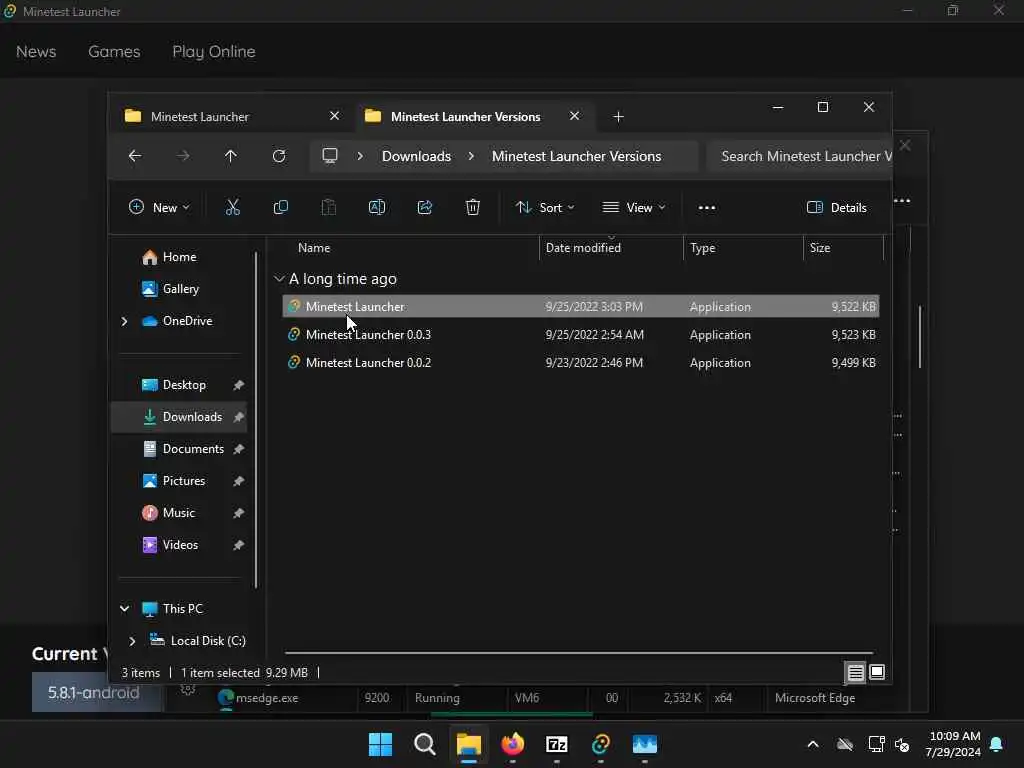Image resolution: width=1024 pixels, height=768 pixels.
Task: Close the Minetest Launcher Versions tab
Action: tap(574, 116)
